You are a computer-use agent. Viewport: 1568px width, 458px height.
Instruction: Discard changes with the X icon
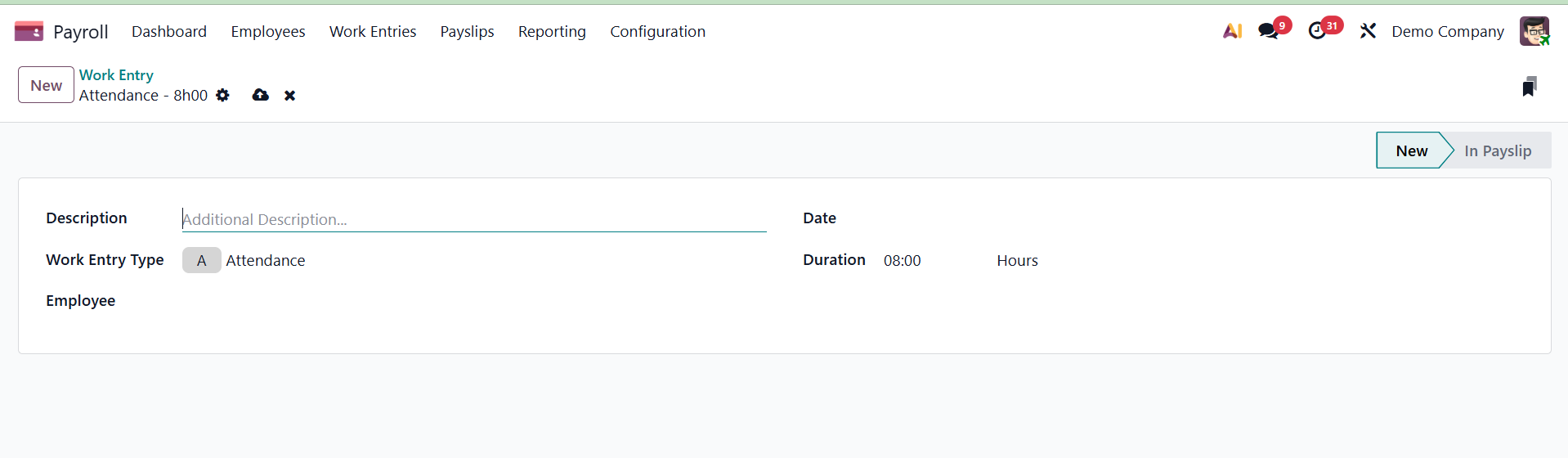pos(289,96)
